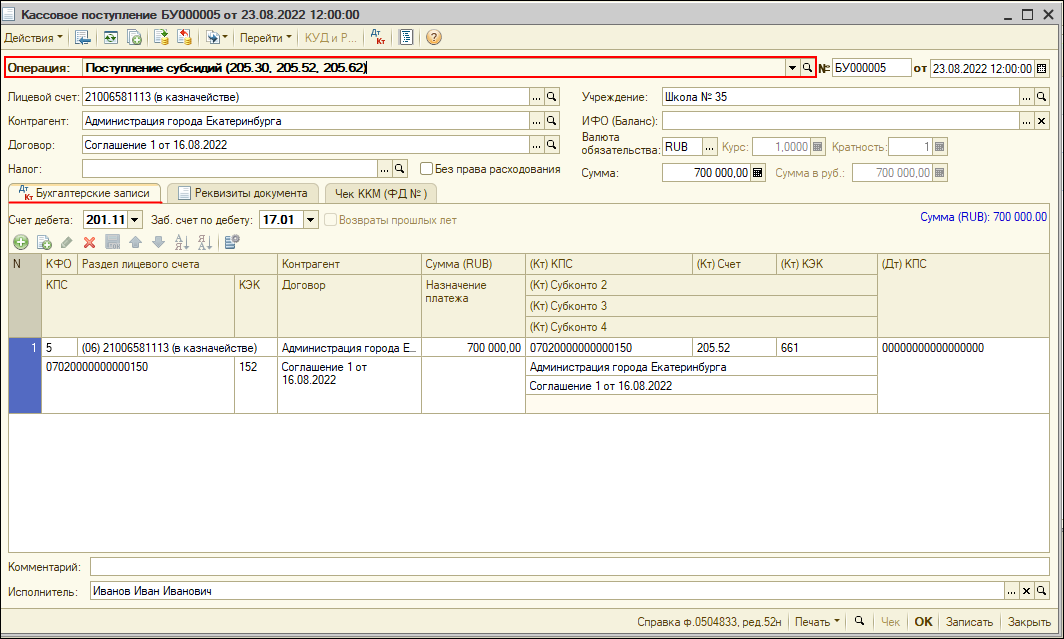Click the magnifier icon of Операция field
Image resolution: width=1064 pixels, height=639 pixels.
click(x=807, y=68)
